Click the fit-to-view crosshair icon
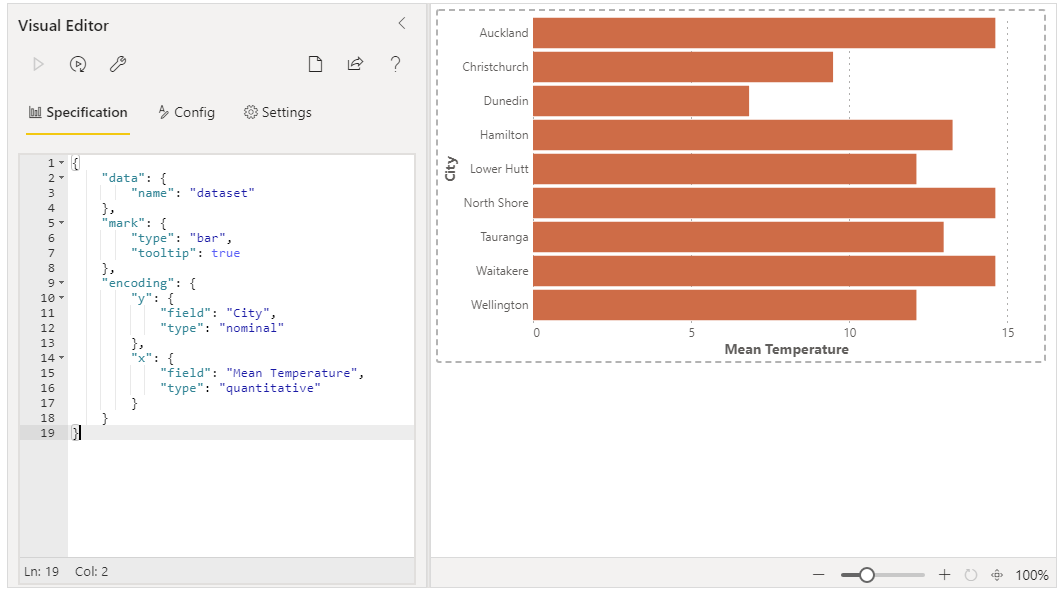Image resolution: width=1063 pixels, height=596 pixels. pyautogui.click(x=997, y=575)
